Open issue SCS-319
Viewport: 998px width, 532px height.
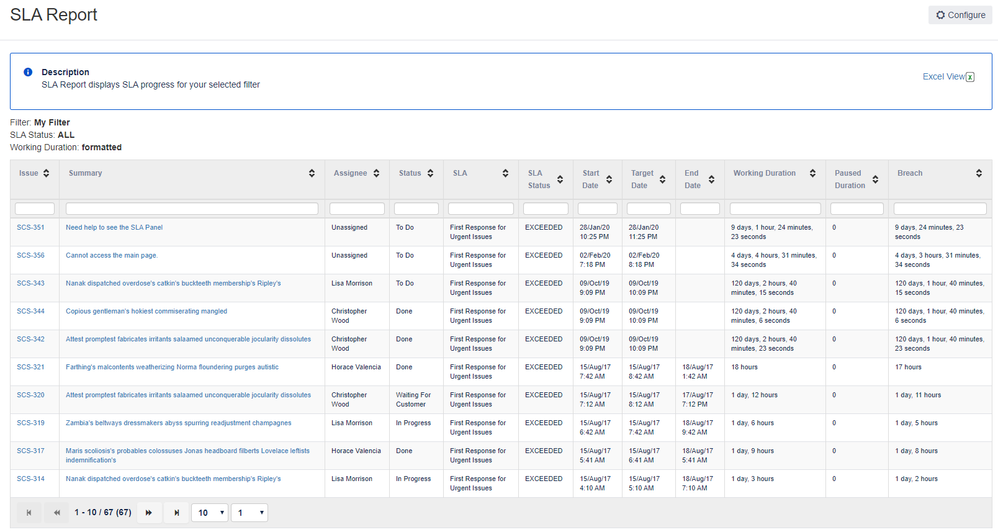pyautogui.click(x=31, y=423)
